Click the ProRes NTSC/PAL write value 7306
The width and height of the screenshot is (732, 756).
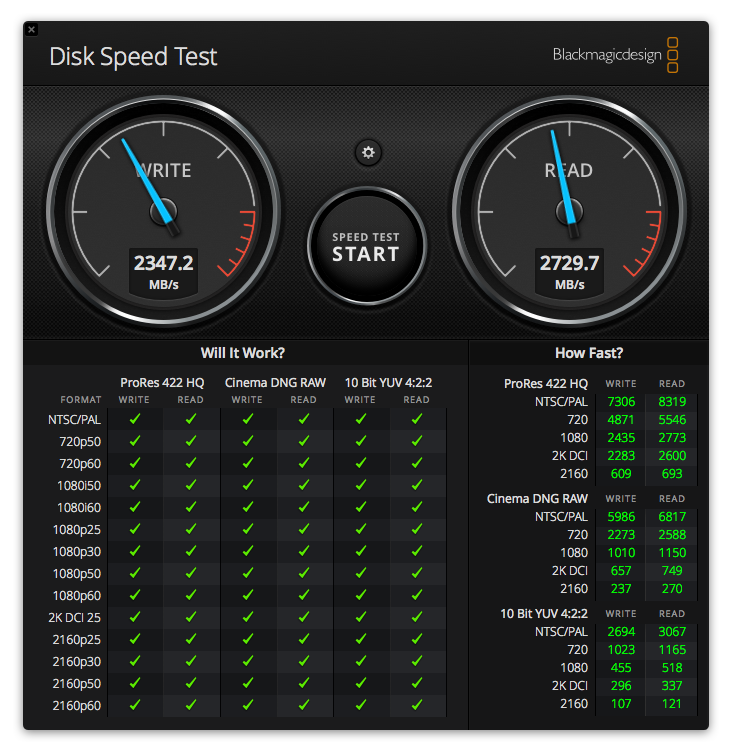click(621, 402)
